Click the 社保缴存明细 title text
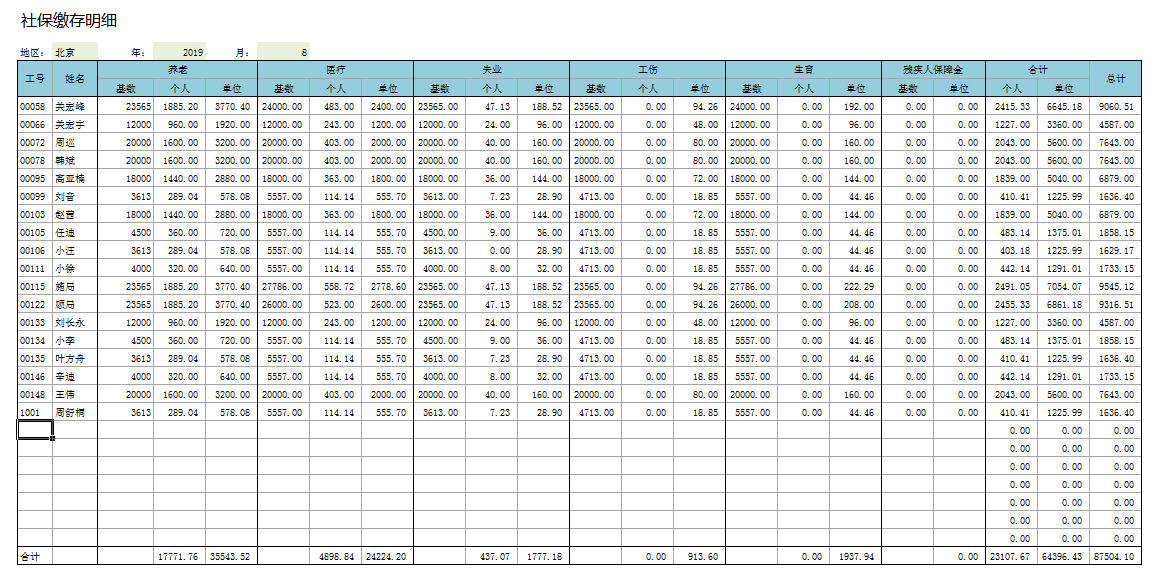Image resolution: width=1158 pixels, height=581 pixels. pos(68,21)
